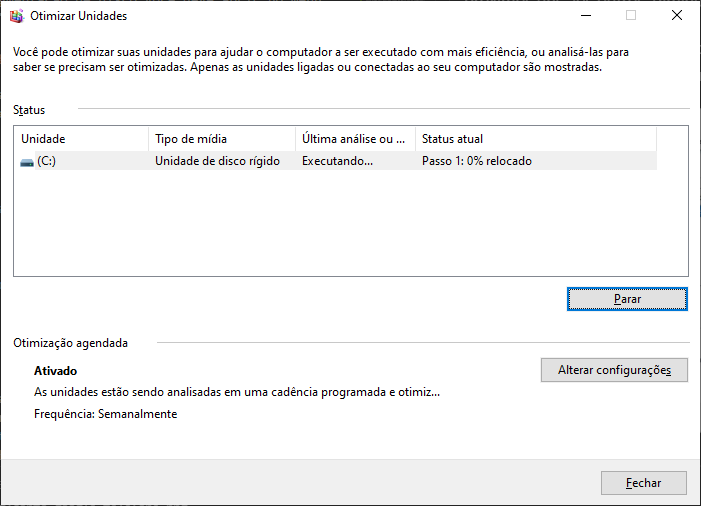This screenshot has width=701, height=506.
Task: Open Alterar configurações
Action: (x=614, y=370)
